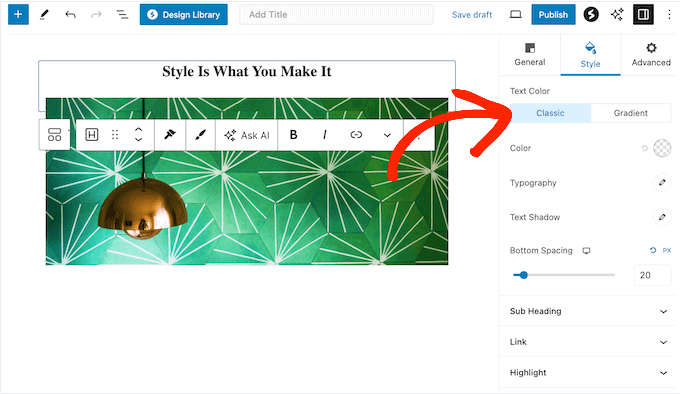Open the More rich text controls dropdown

pyautogui.click(x=387, y=135)
